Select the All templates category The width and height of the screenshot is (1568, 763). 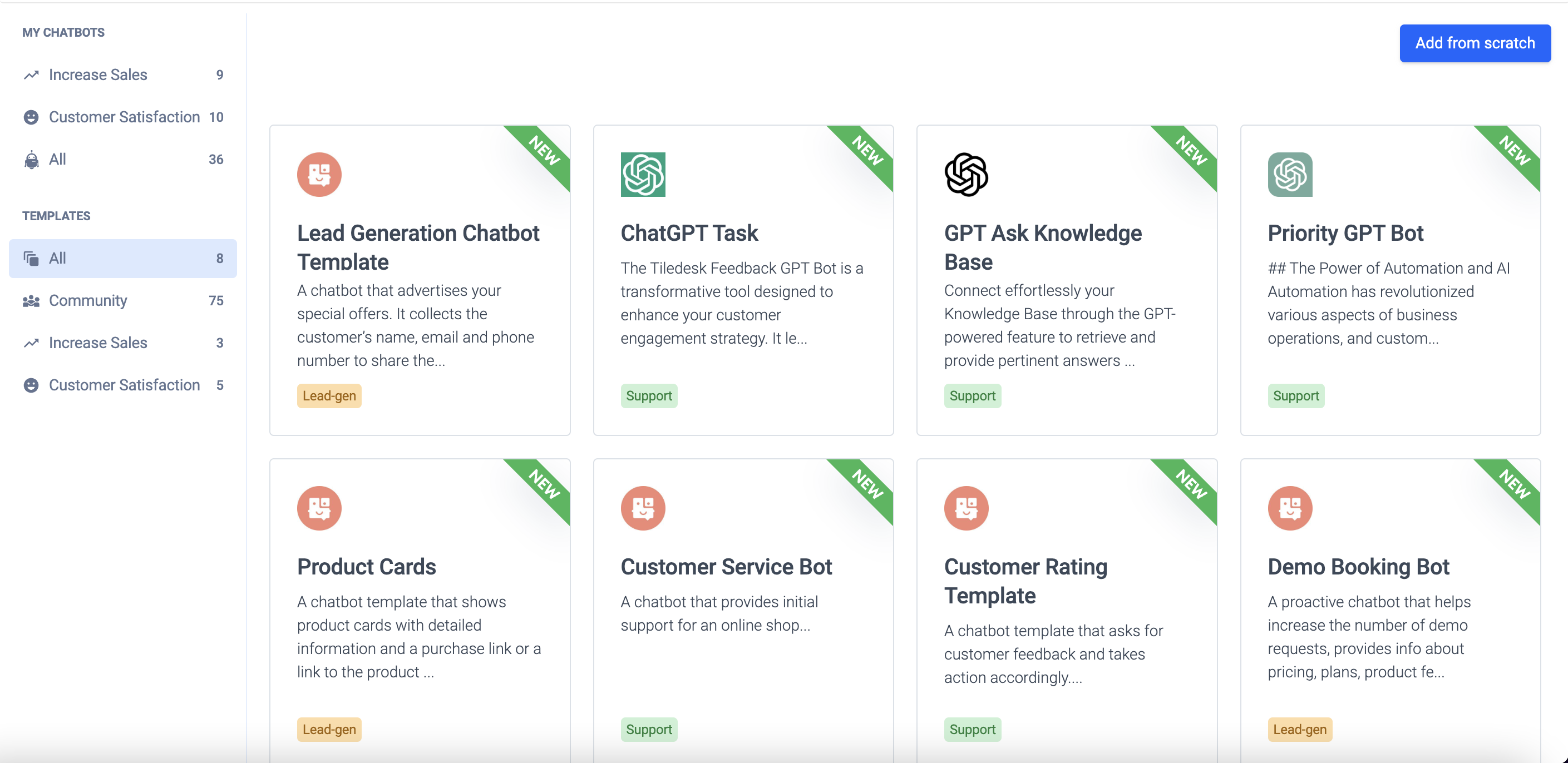[58, 259]
